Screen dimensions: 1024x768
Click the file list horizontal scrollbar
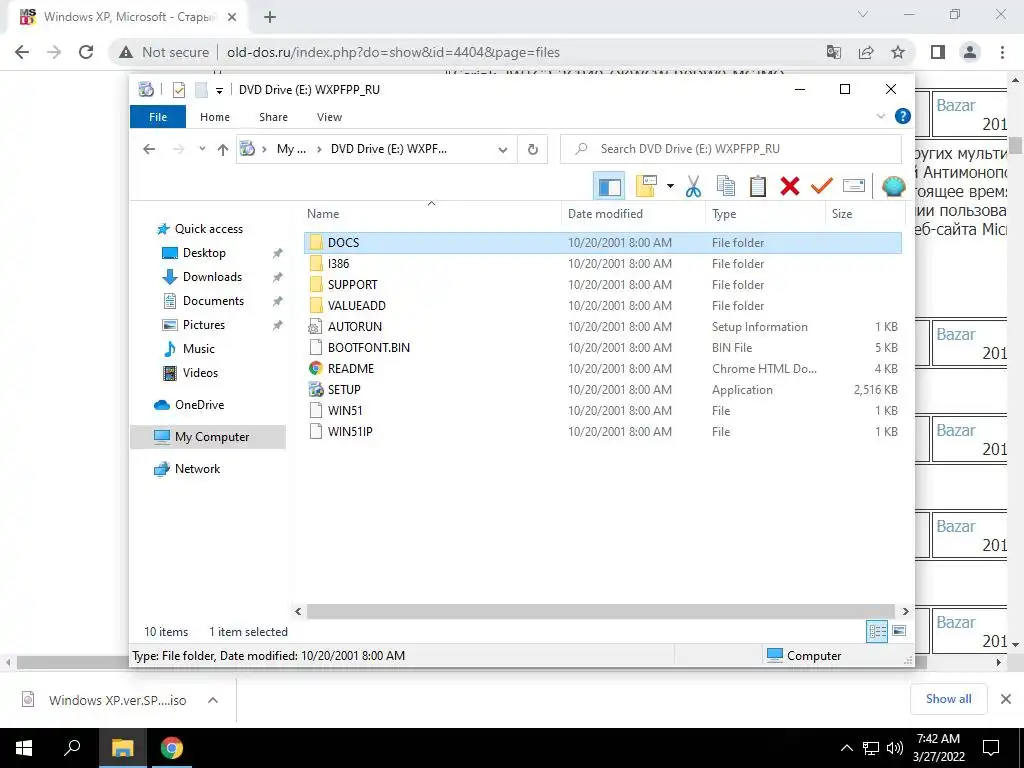click(x=601, y=611)
